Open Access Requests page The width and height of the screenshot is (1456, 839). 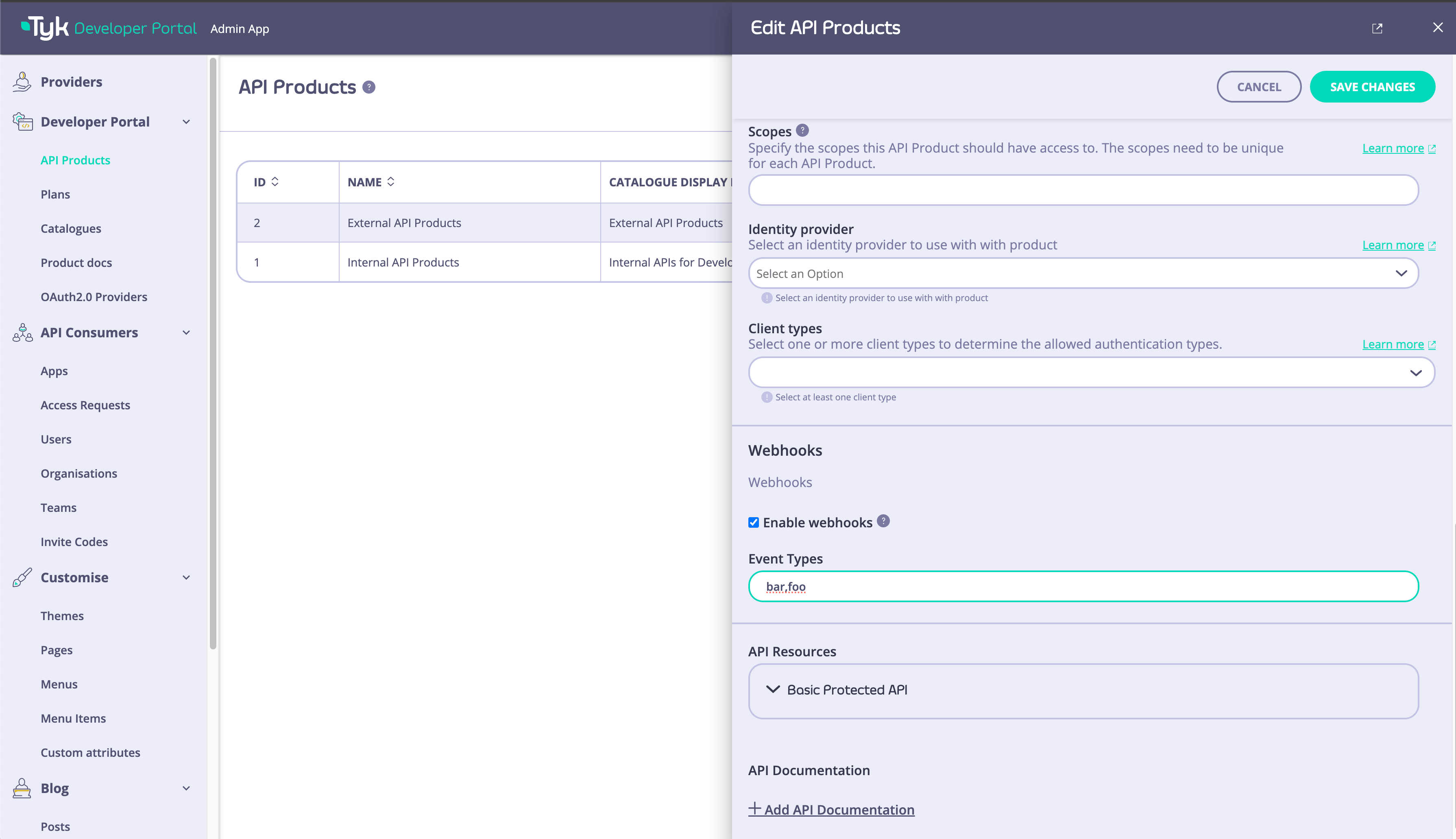tap(85, 405)
